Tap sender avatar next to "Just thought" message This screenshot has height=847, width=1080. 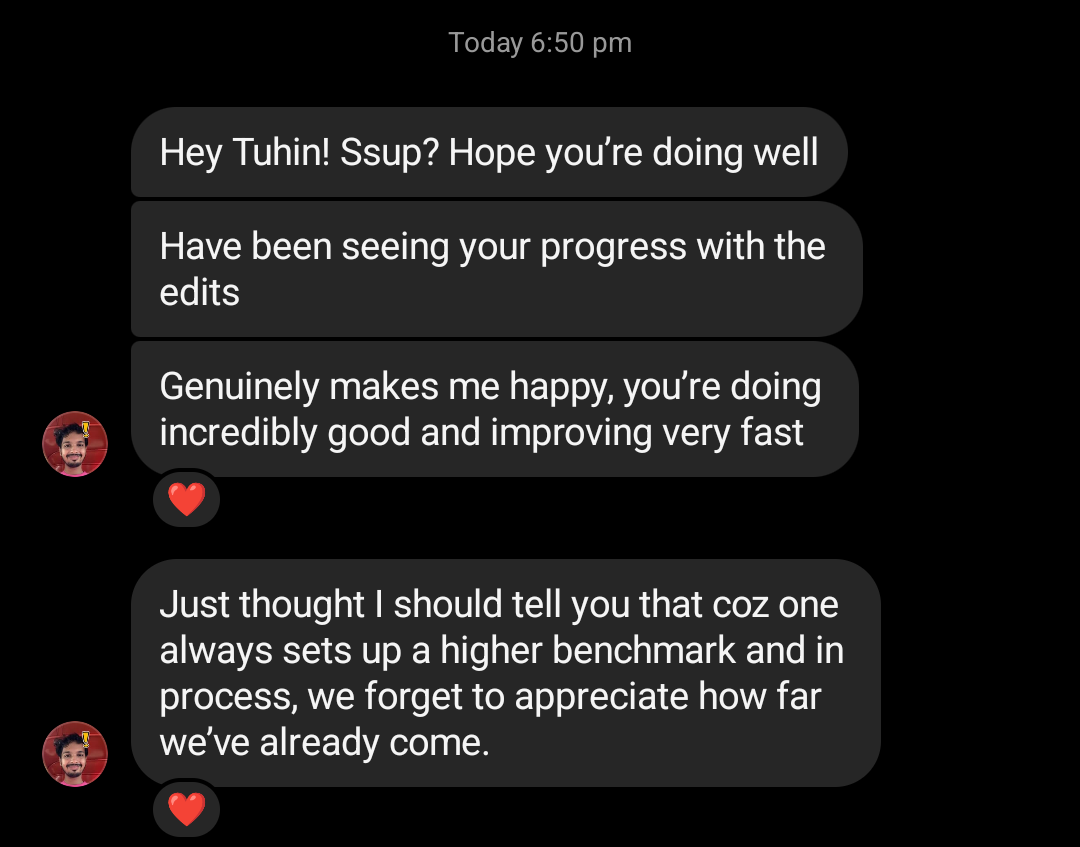[74, 754]
